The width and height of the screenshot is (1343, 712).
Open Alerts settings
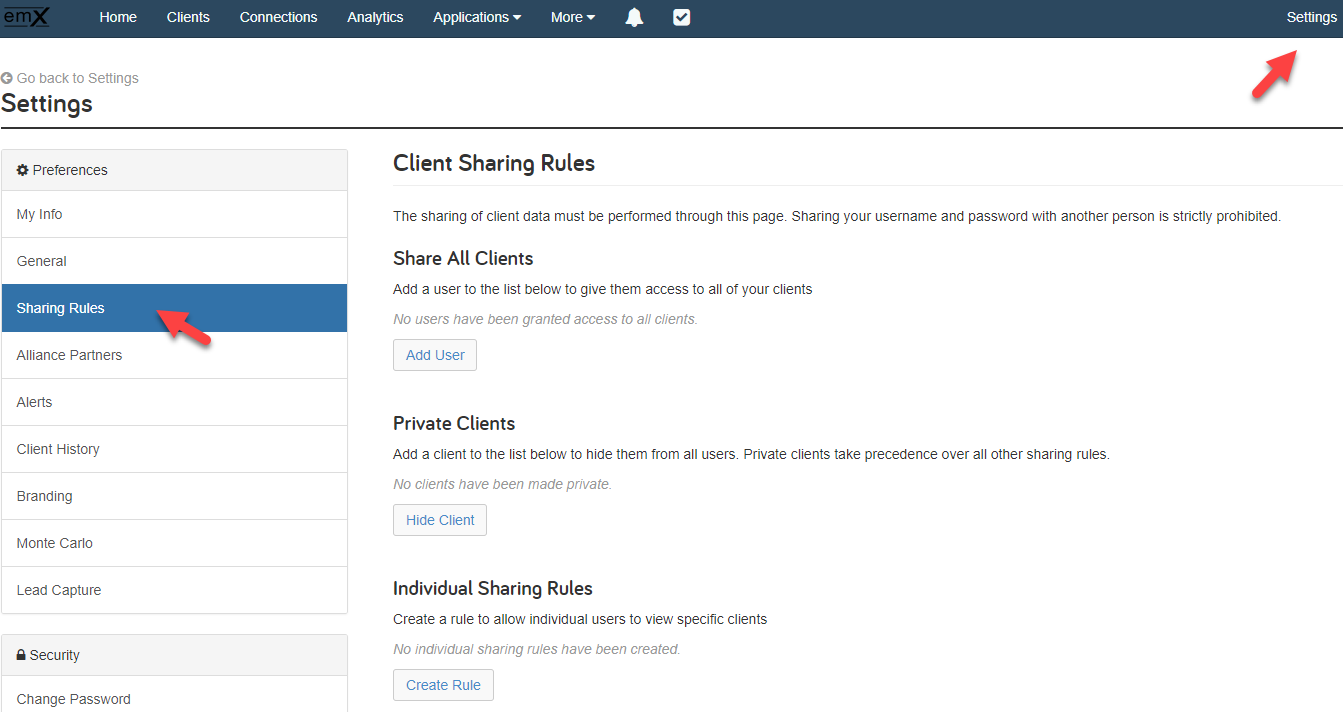coord(174,402)
